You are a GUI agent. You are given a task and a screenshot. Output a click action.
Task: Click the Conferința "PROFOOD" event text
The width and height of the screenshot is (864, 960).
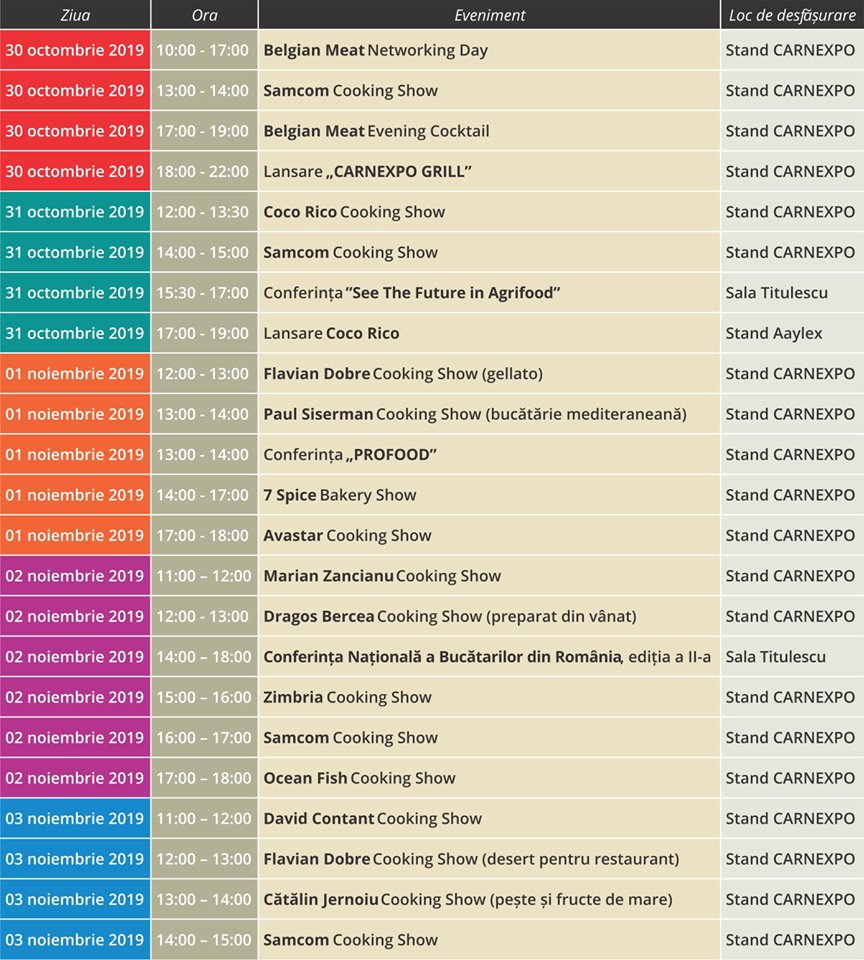(350, 454)
